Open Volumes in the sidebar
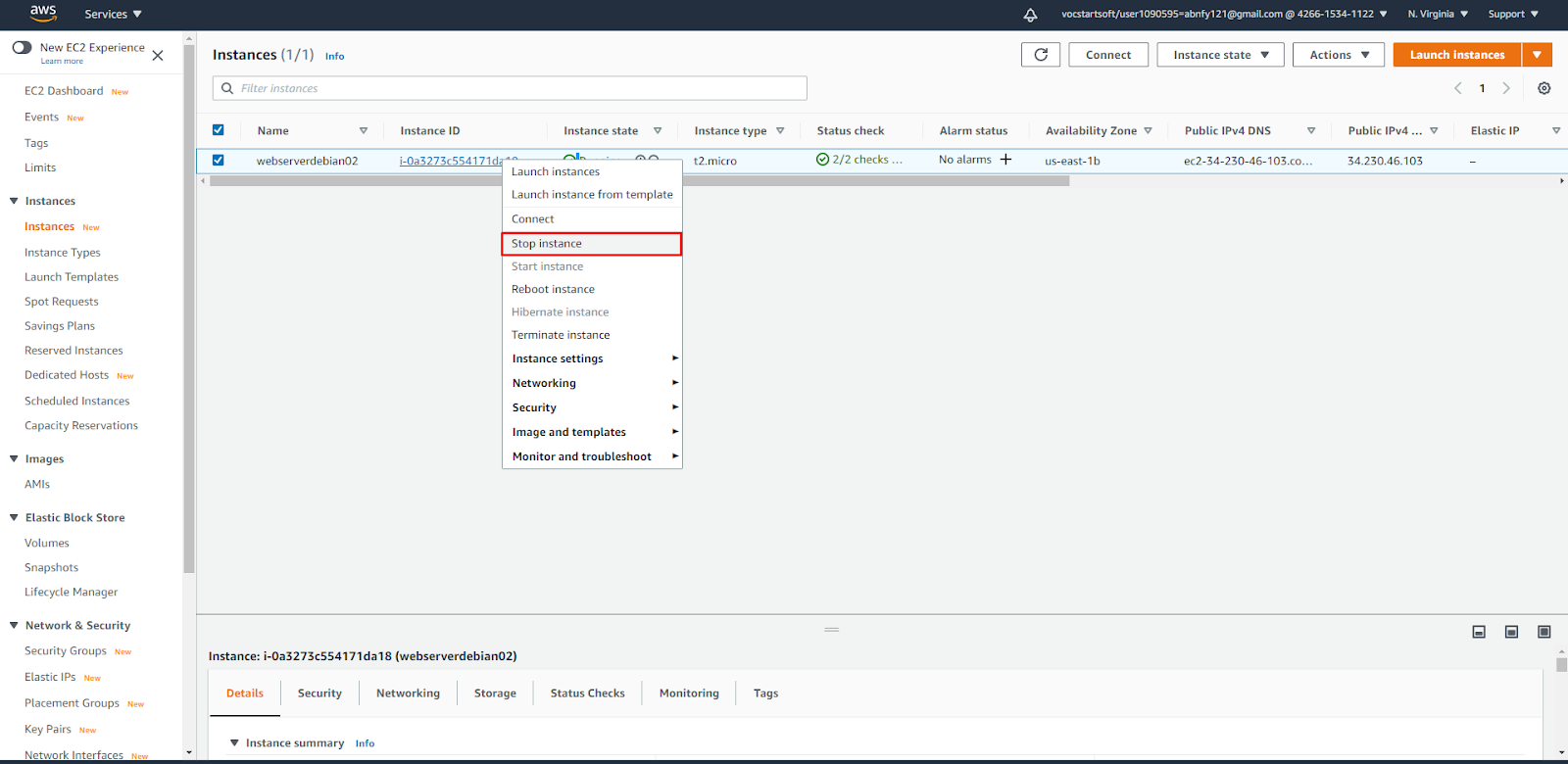 (47, 544)
